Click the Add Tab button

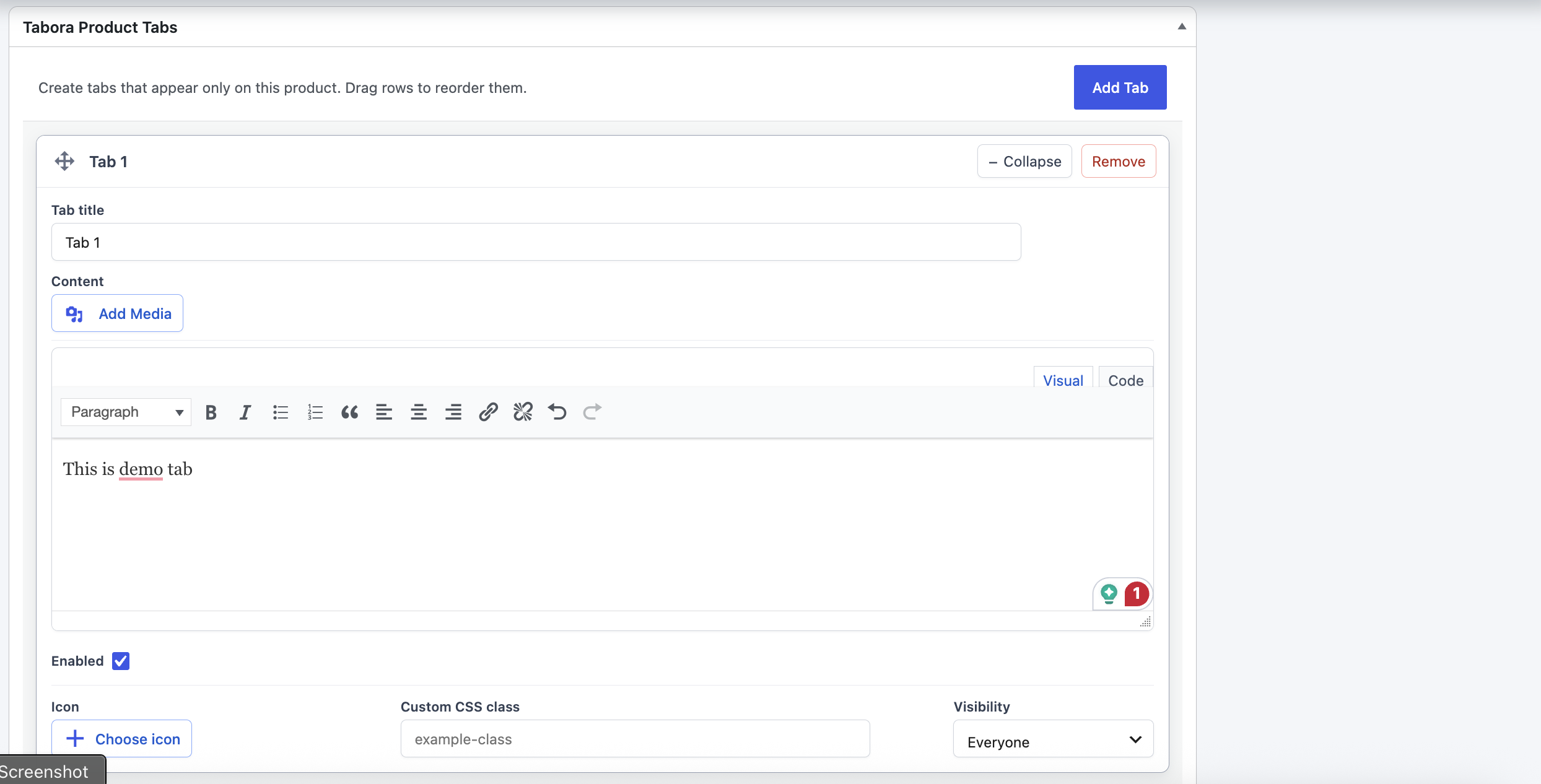[x=1120, y=87]
